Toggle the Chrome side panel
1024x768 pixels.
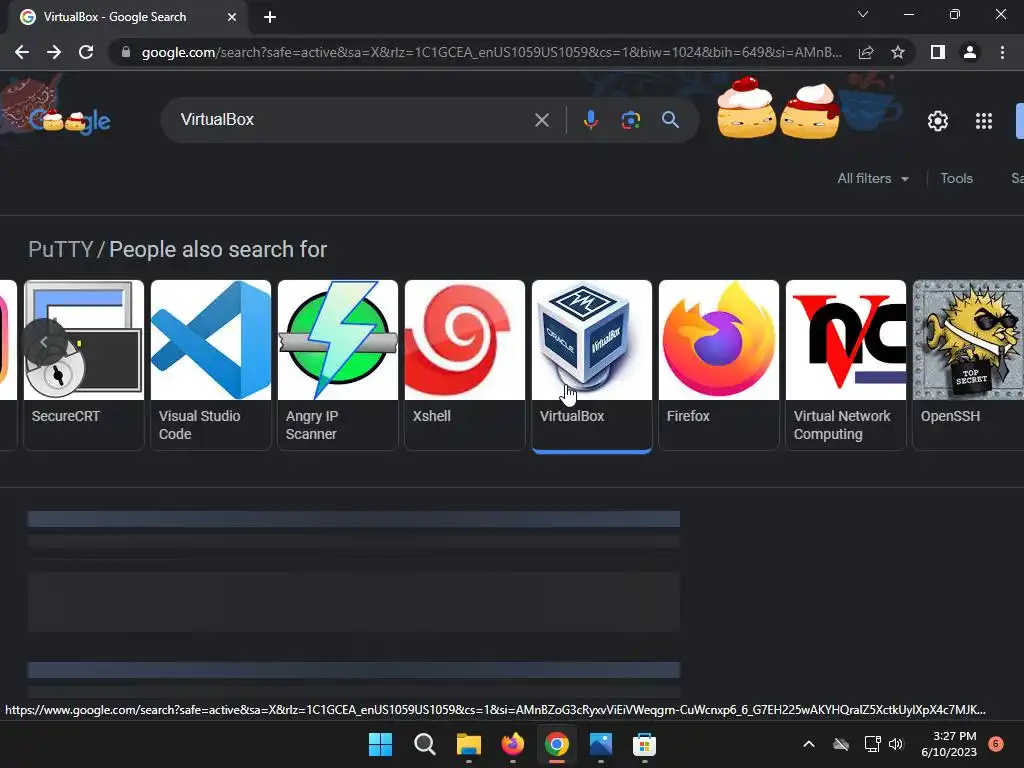[938, 52]
